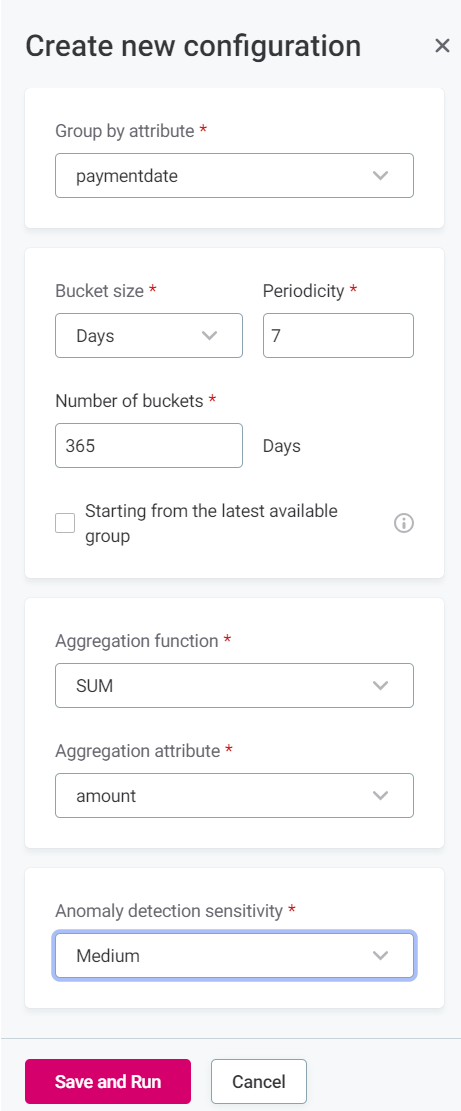461x1111 pixels.
Task: Enable the Starting from latest available group checkbox
Action: 65,524
